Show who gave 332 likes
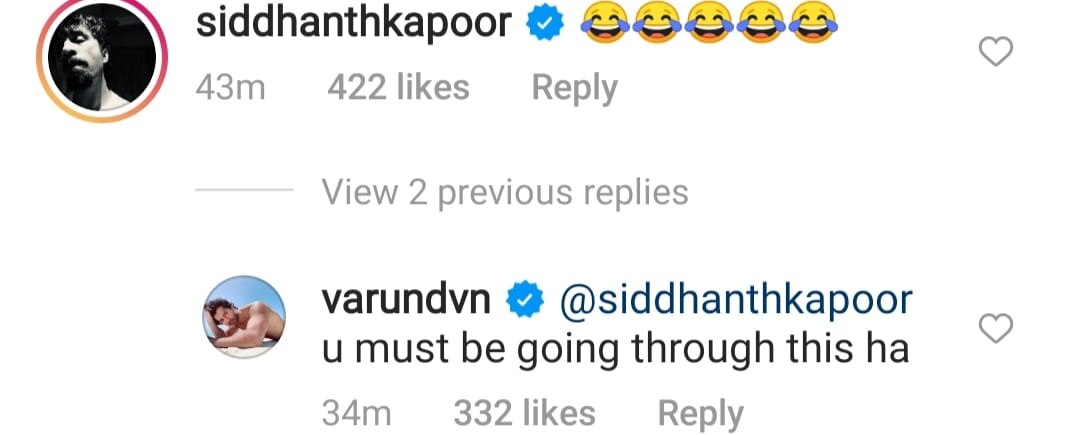Viewport: 1079px width, 435px height. (x=524, y=414)
